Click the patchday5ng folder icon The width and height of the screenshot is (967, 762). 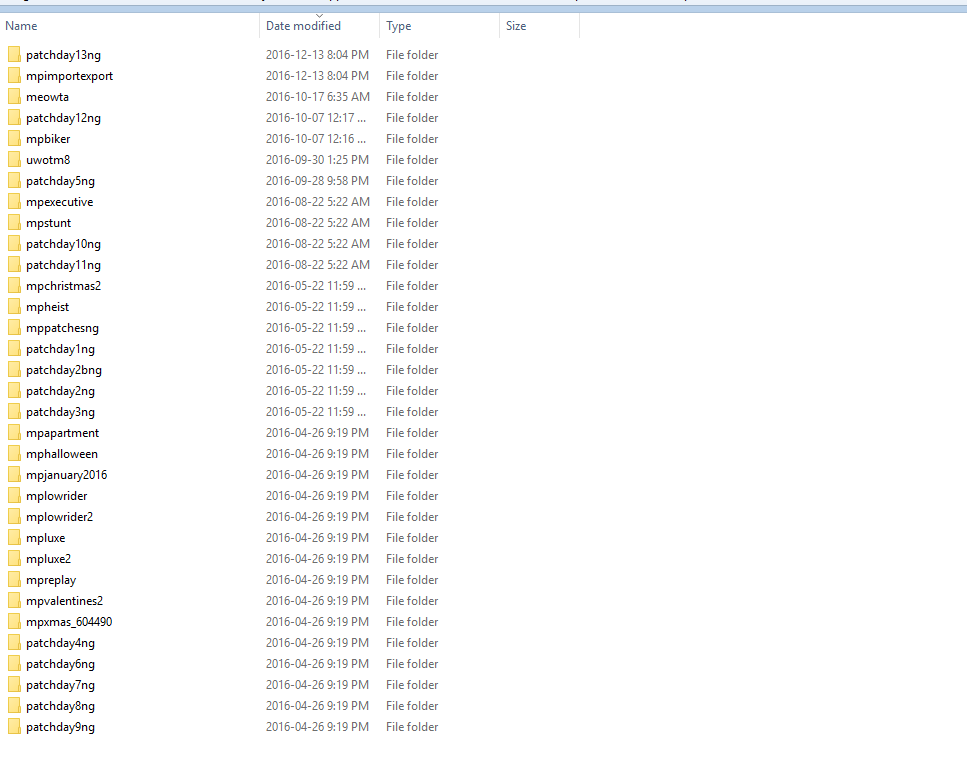[14, 181]
